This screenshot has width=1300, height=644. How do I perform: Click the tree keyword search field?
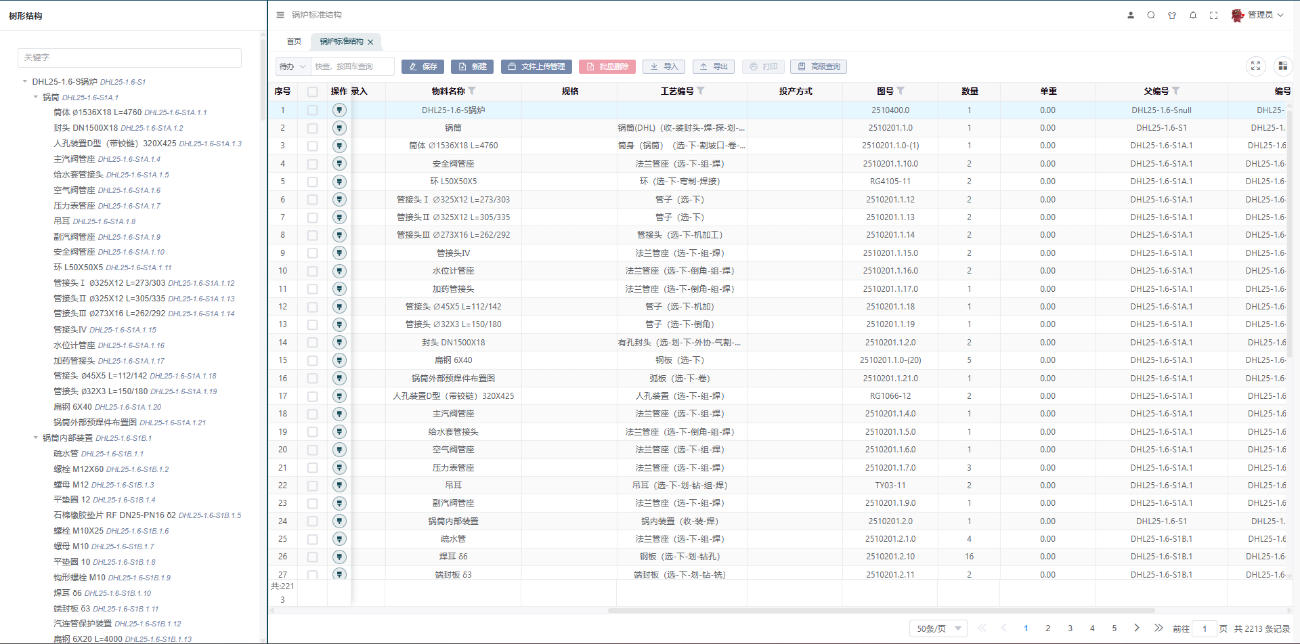pos(130,58)
